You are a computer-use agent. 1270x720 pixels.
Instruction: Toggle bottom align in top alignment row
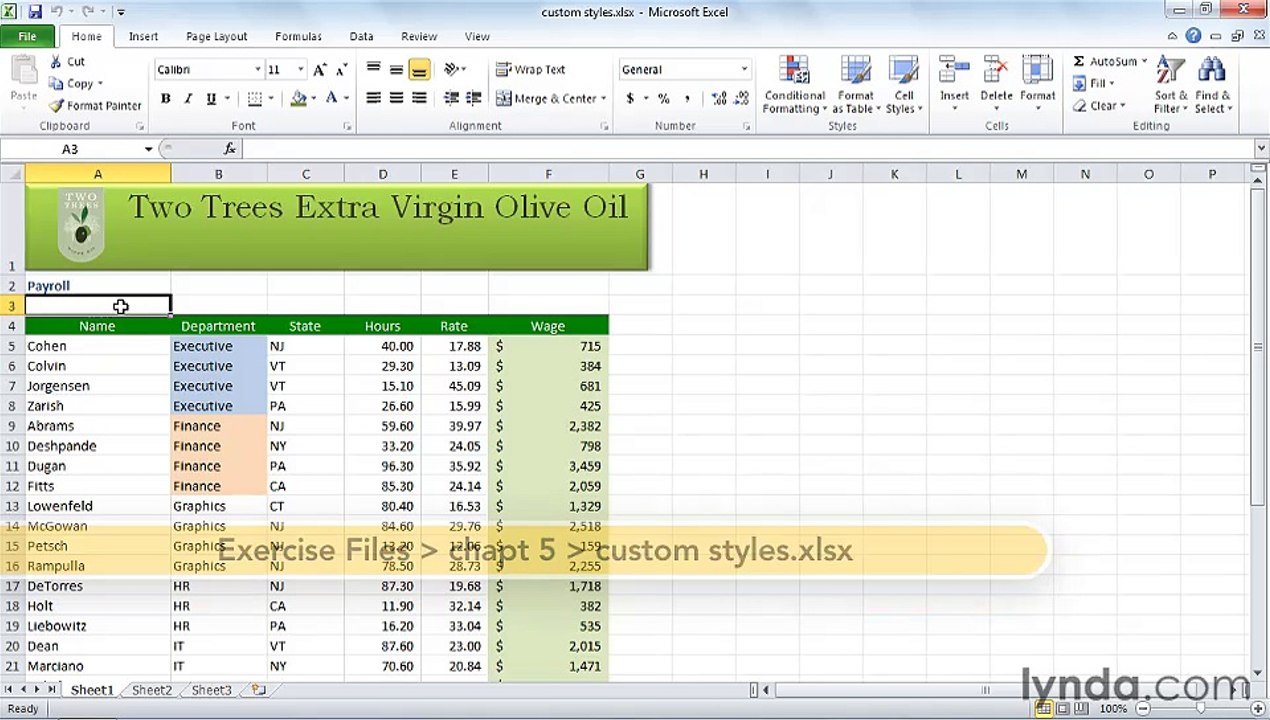(x=419, y=69)
